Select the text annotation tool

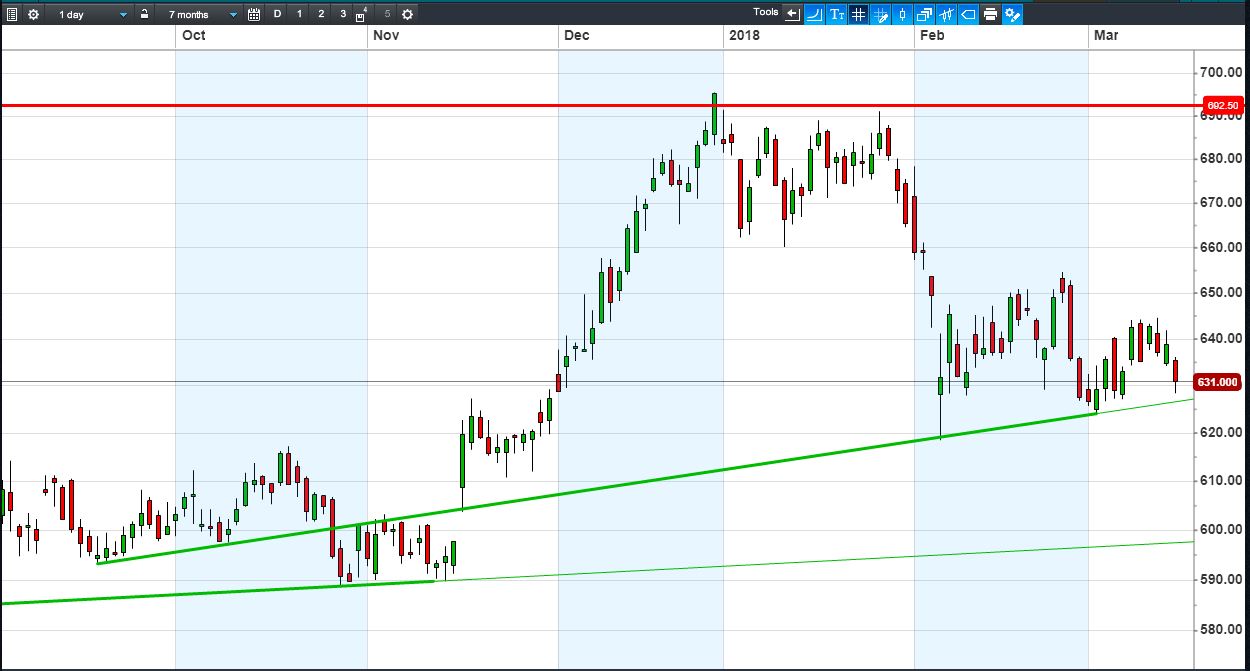pyautogui.click(x=837, y=14)
